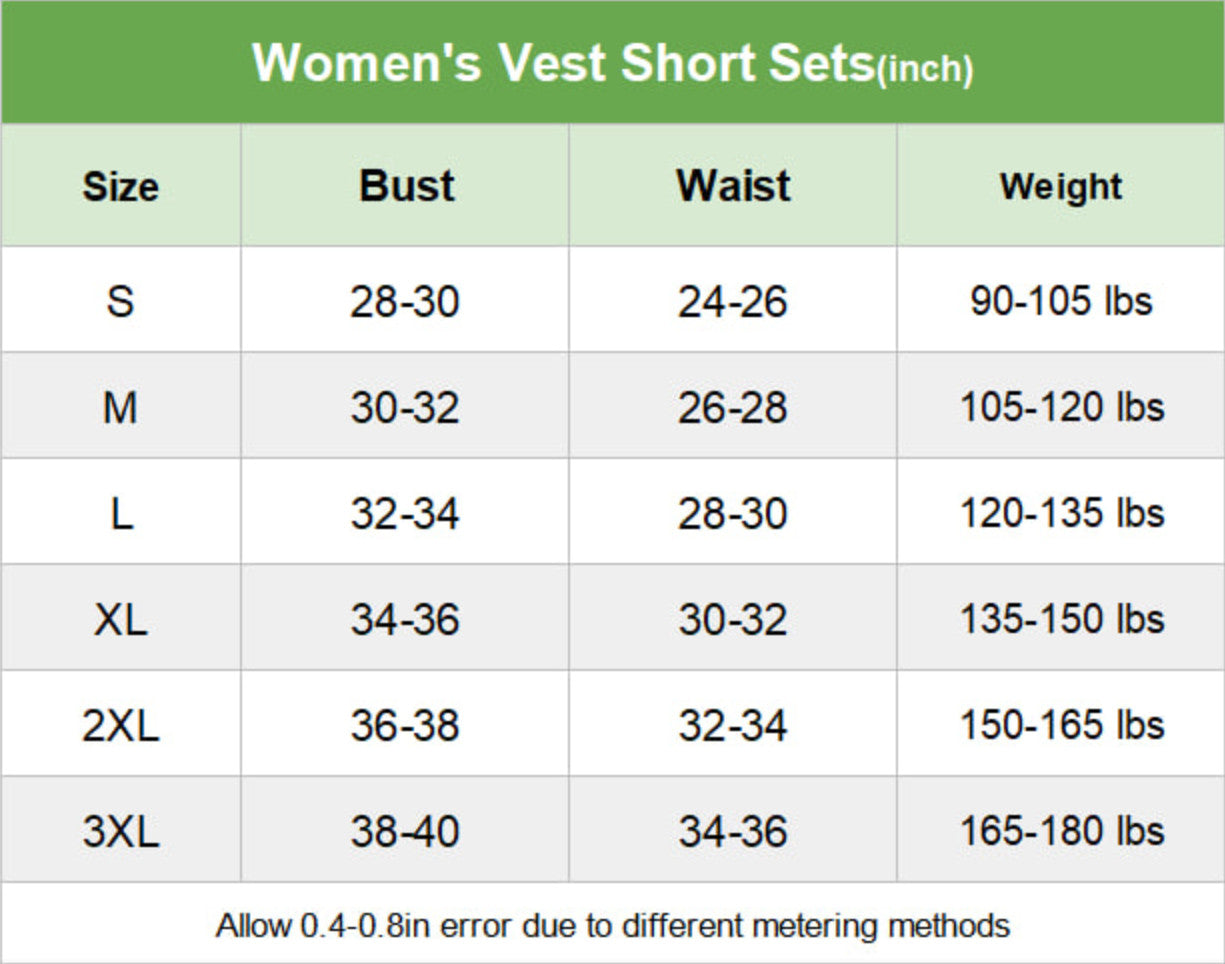The height and width of the screenshot is (964, 1225).
Task: Select the 165-180 lbs weight cell
Action: pos(1061,832)
